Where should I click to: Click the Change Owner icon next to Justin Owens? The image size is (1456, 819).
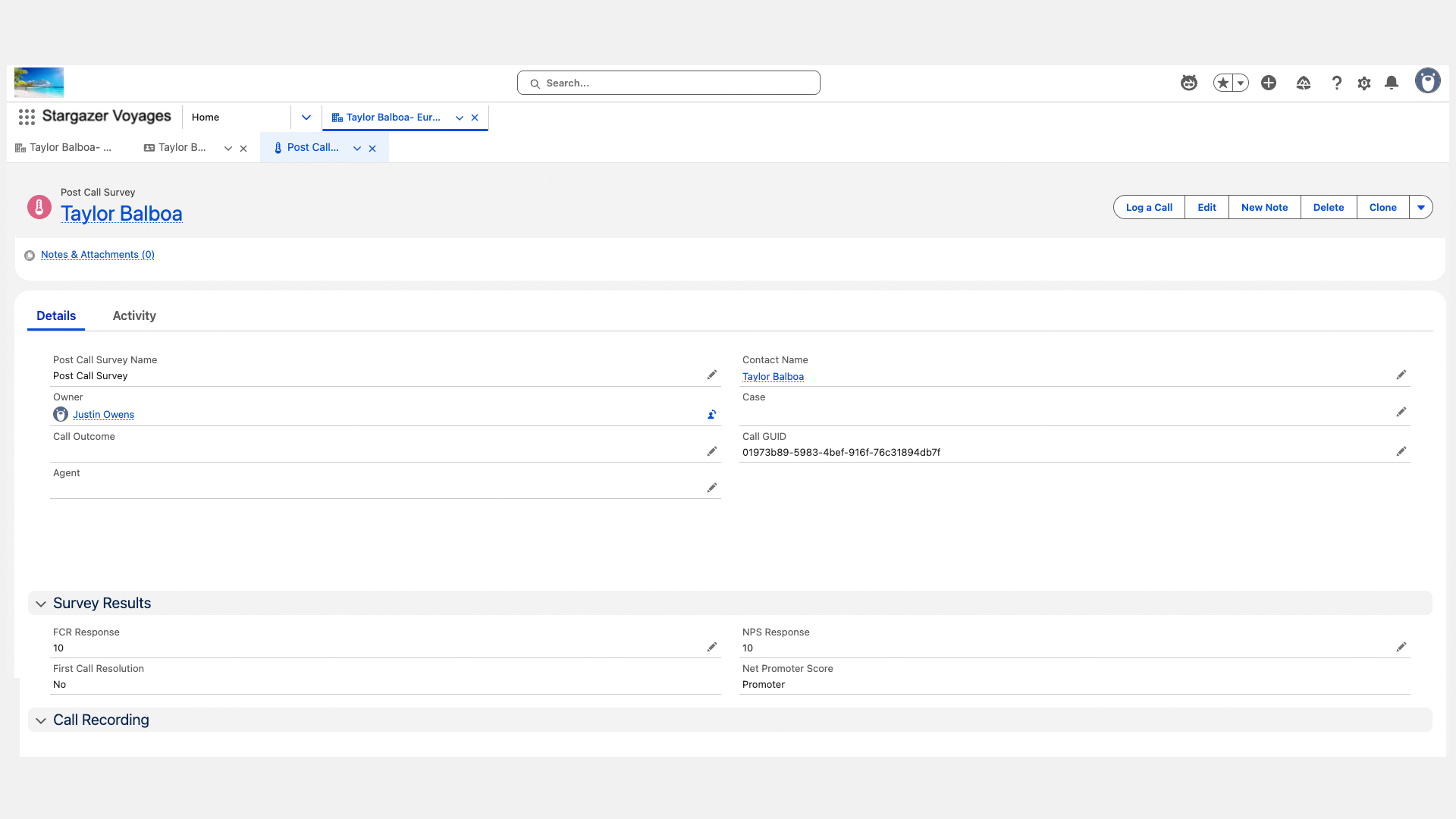[x=711, y=415]
